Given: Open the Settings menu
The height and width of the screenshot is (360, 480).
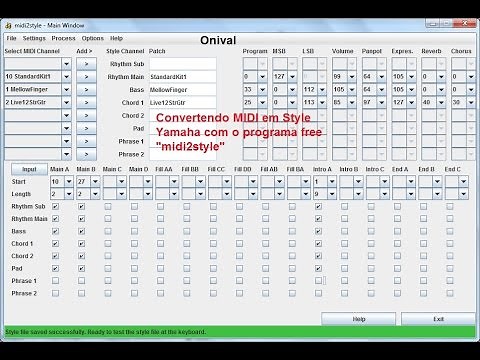Looking at the screenshot, I should [34, 38].
